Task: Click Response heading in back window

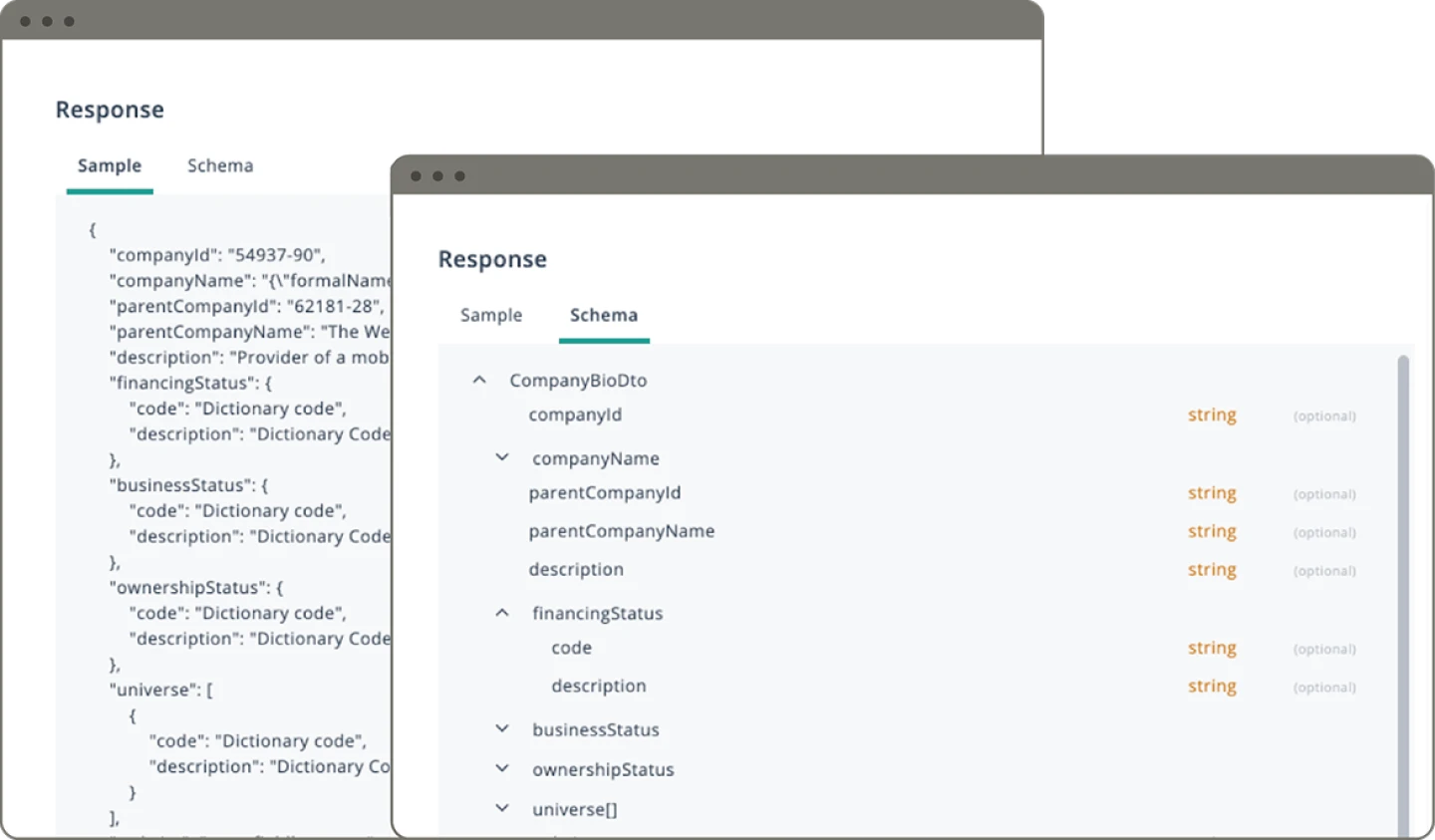Action: pos(110,110)
